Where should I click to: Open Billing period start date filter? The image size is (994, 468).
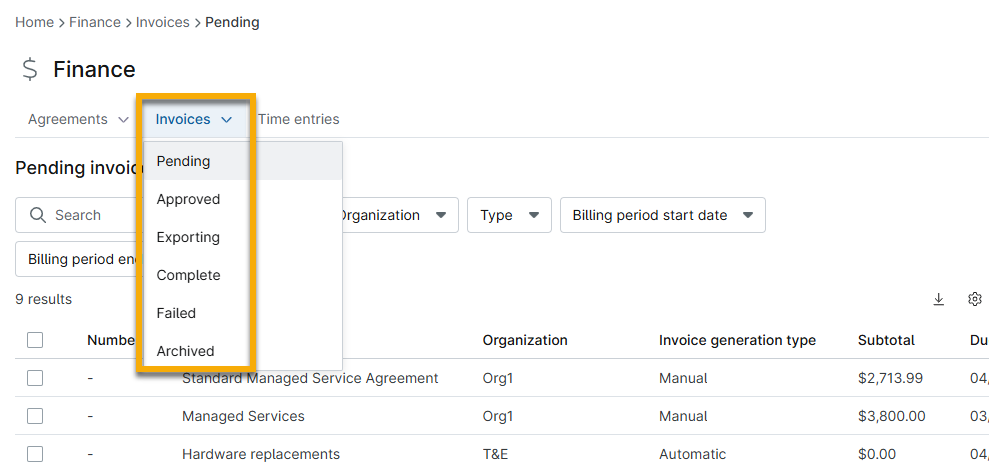[x=662, y=215]
